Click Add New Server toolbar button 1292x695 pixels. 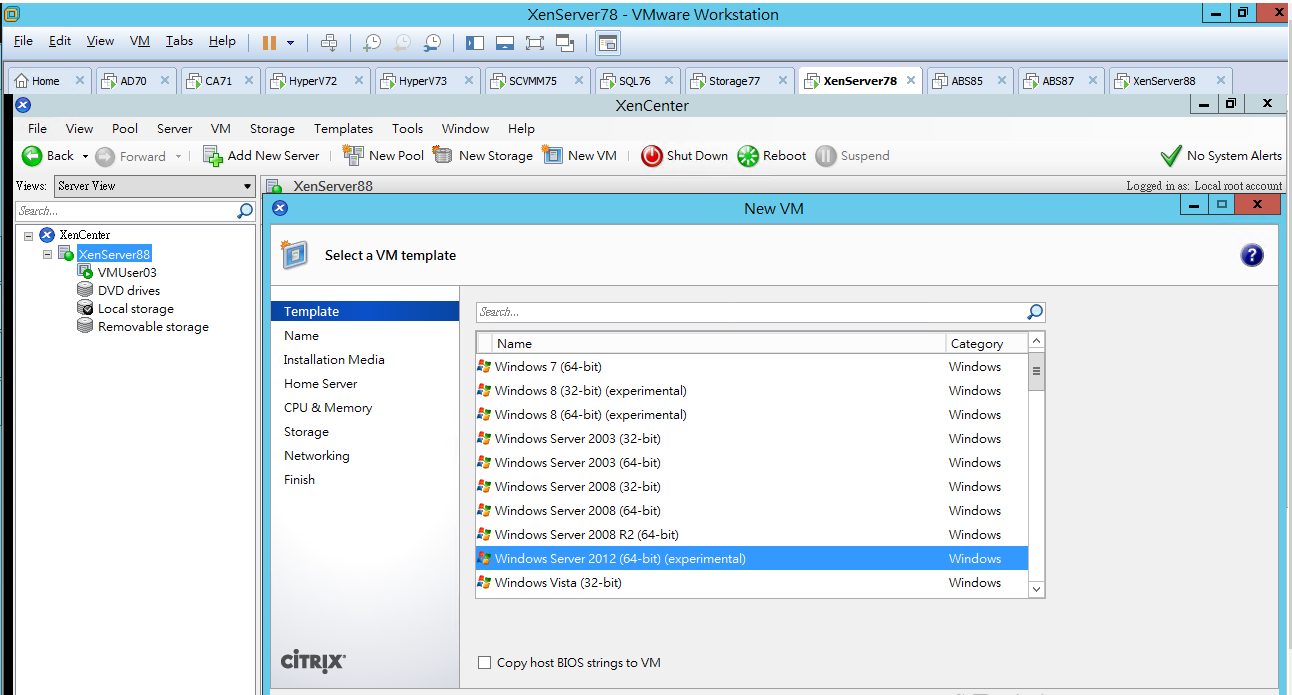tap(261, 156)
